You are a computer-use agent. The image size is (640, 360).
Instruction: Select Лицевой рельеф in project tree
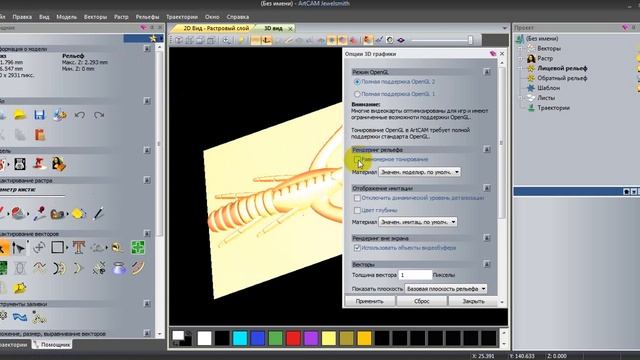(x=562, y=68)
